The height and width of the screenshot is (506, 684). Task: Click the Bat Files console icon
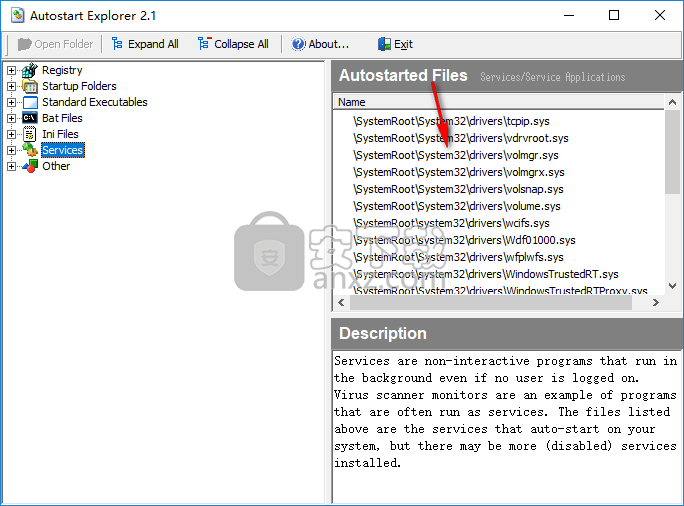[x=30, y=118]
